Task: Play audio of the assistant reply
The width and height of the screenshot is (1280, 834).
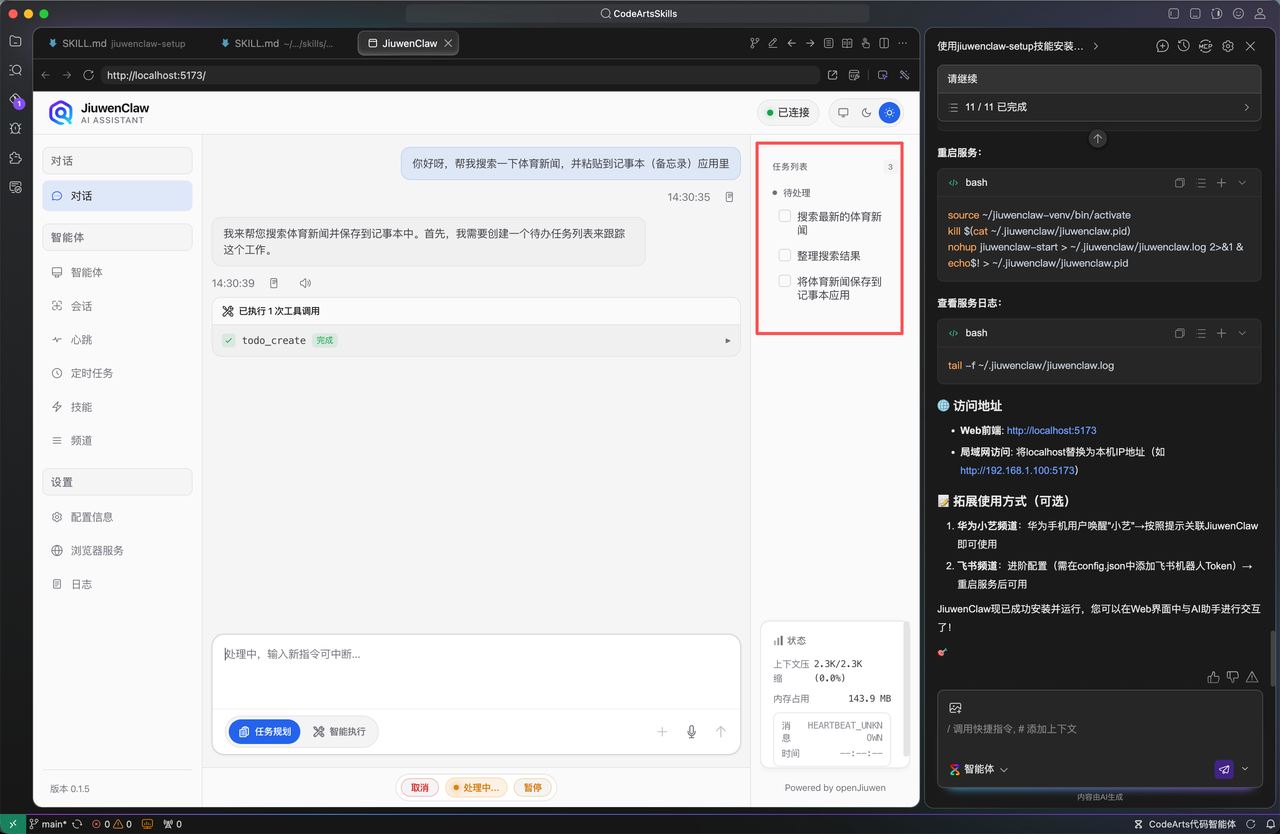Action: tap(305, 284)
